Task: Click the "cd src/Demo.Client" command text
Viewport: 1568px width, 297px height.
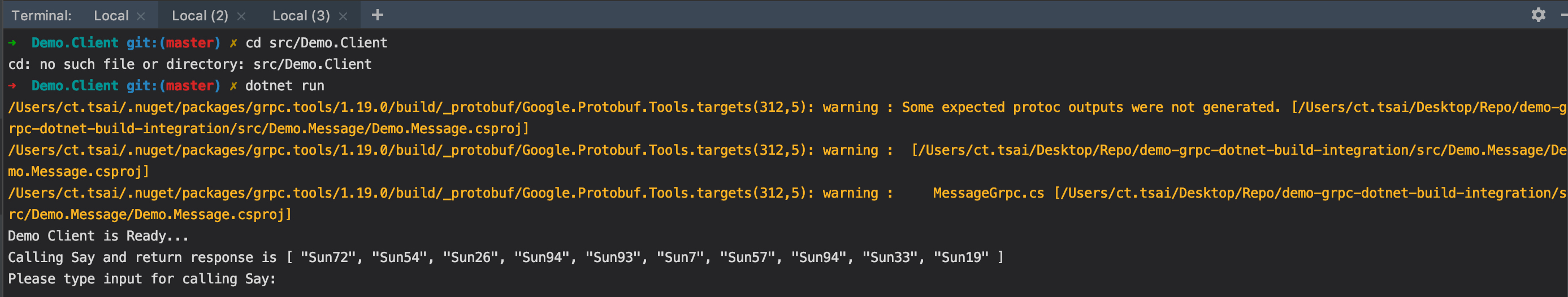Action: click(316, 42)
